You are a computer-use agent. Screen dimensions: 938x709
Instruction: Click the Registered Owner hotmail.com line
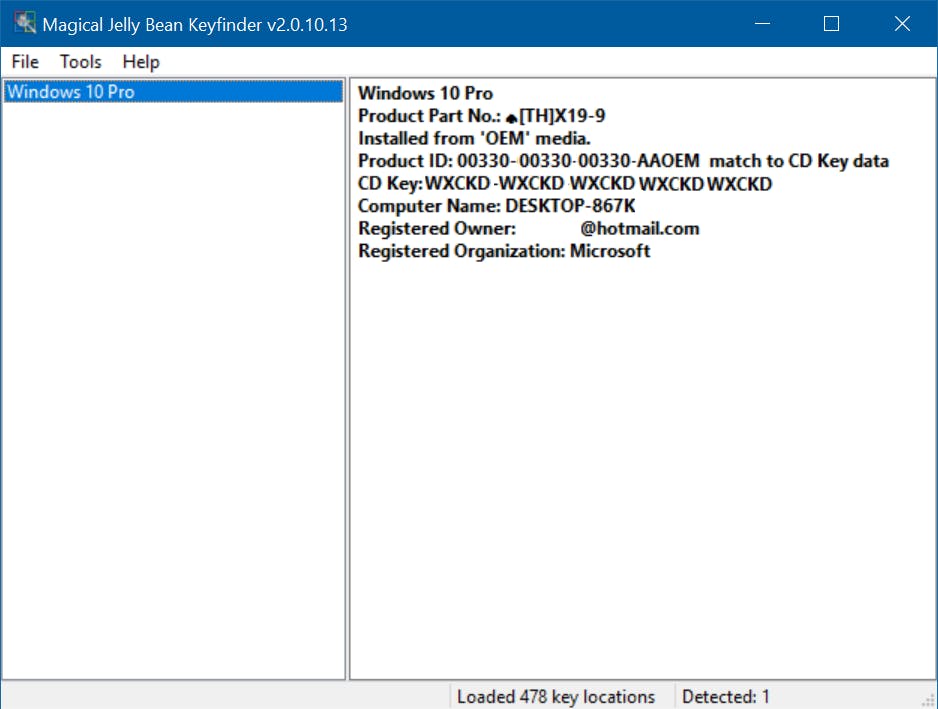click(x=529, y=229)
